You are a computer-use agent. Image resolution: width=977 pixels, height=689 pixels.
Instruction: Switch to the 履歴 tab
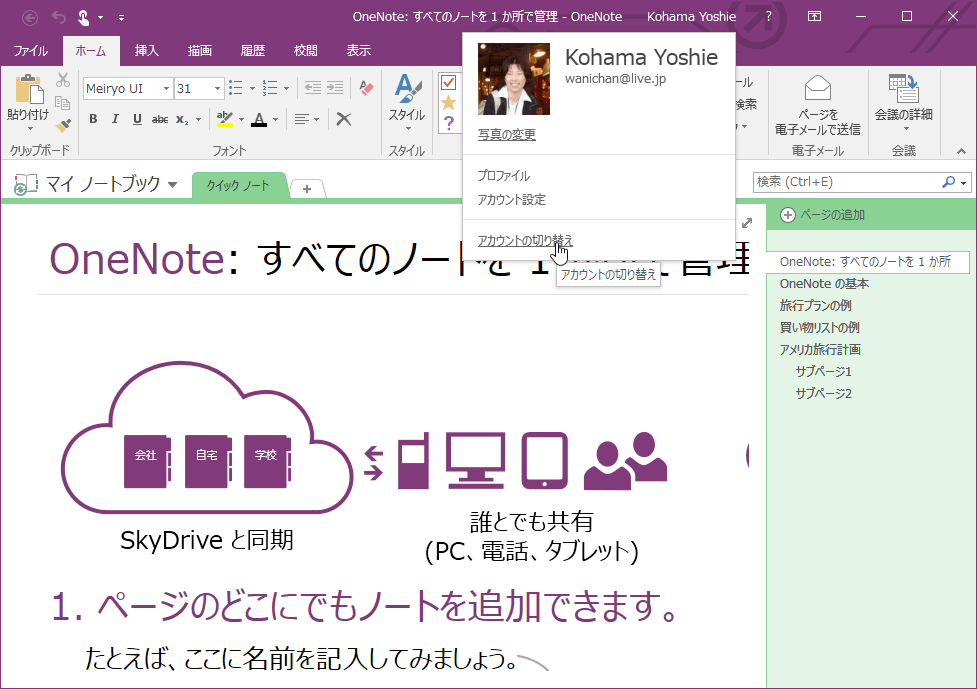click(252, 50)
